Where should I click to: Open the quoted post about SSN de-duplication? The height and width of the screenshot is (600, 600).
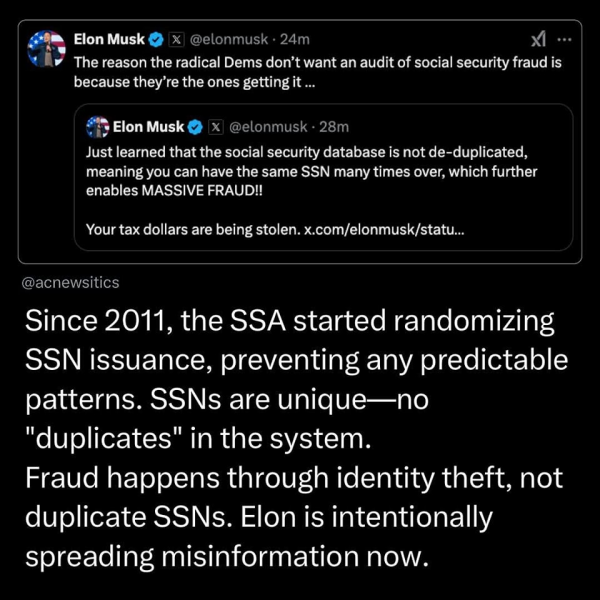click(323, 177)
